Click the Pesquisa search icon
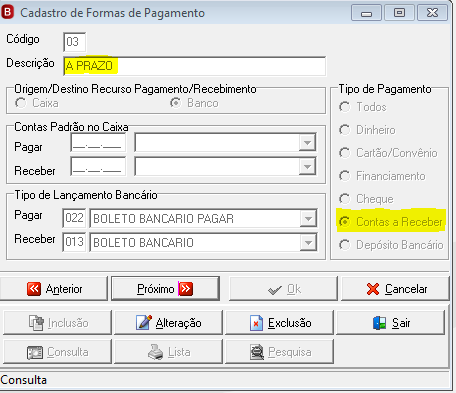 [x=257, y=352]
